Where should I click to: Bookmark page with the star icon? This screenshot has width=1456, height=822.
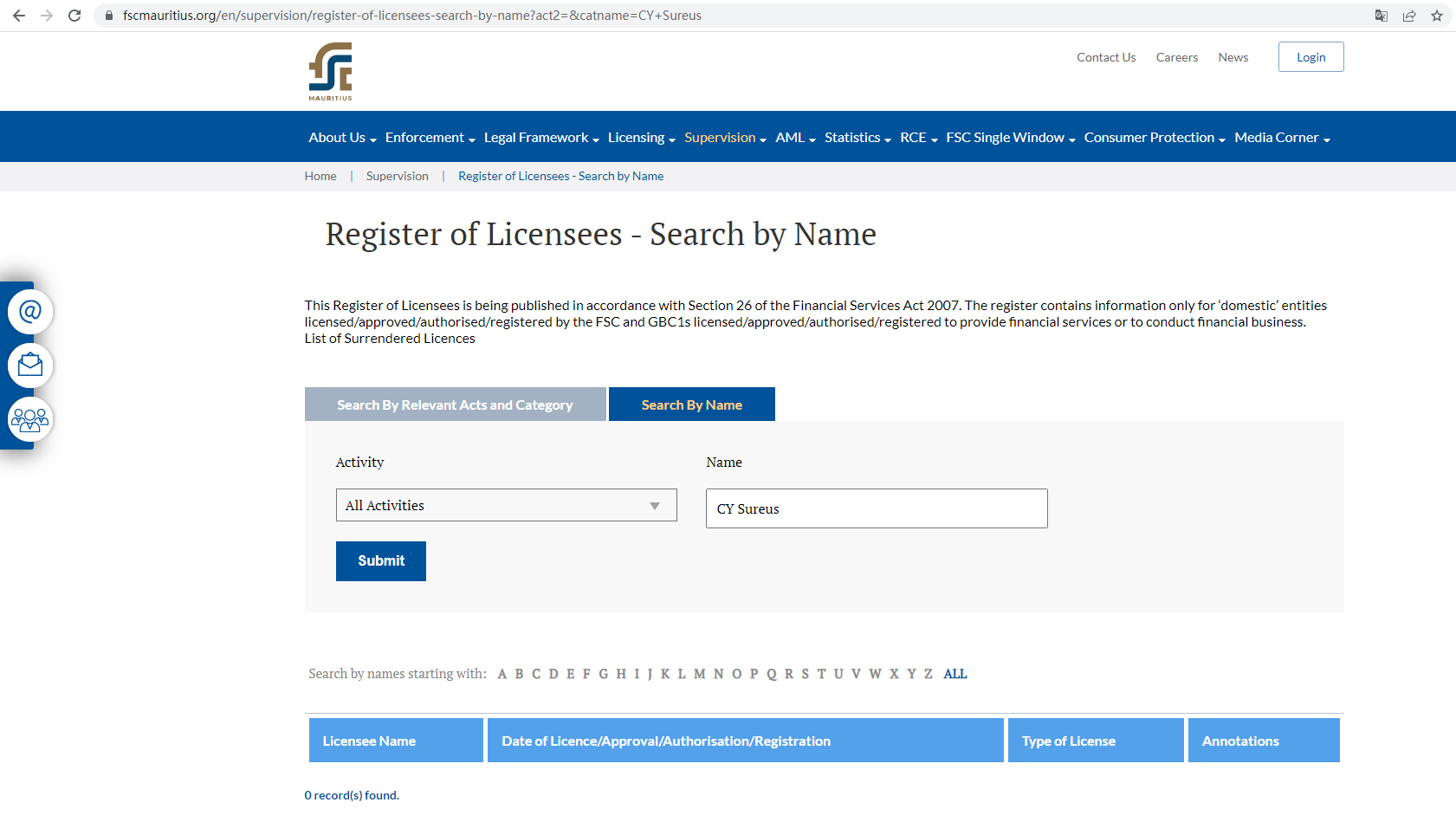[x=1437, y=16]
